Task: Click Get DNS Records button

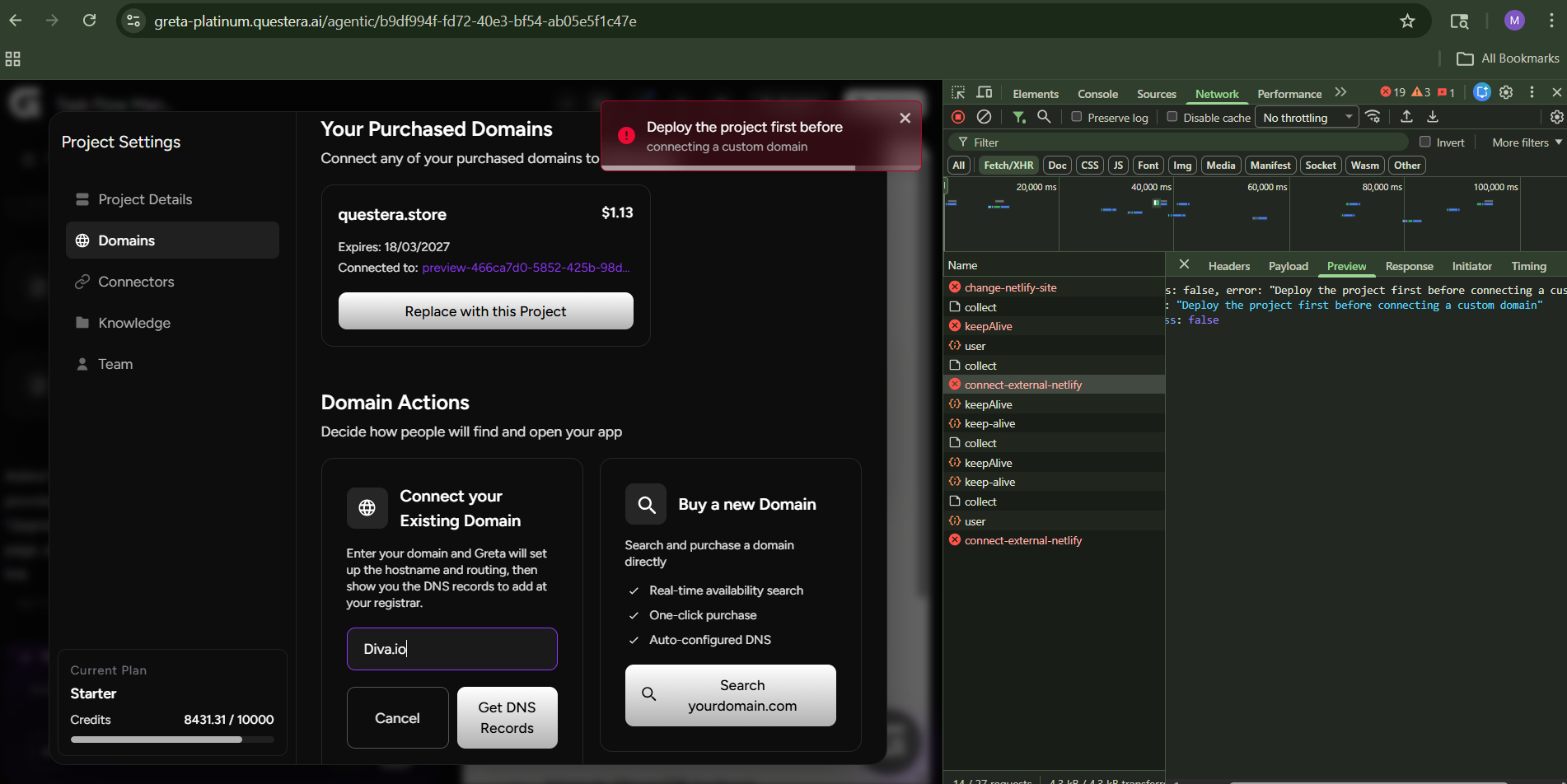Action: (507, 718)
